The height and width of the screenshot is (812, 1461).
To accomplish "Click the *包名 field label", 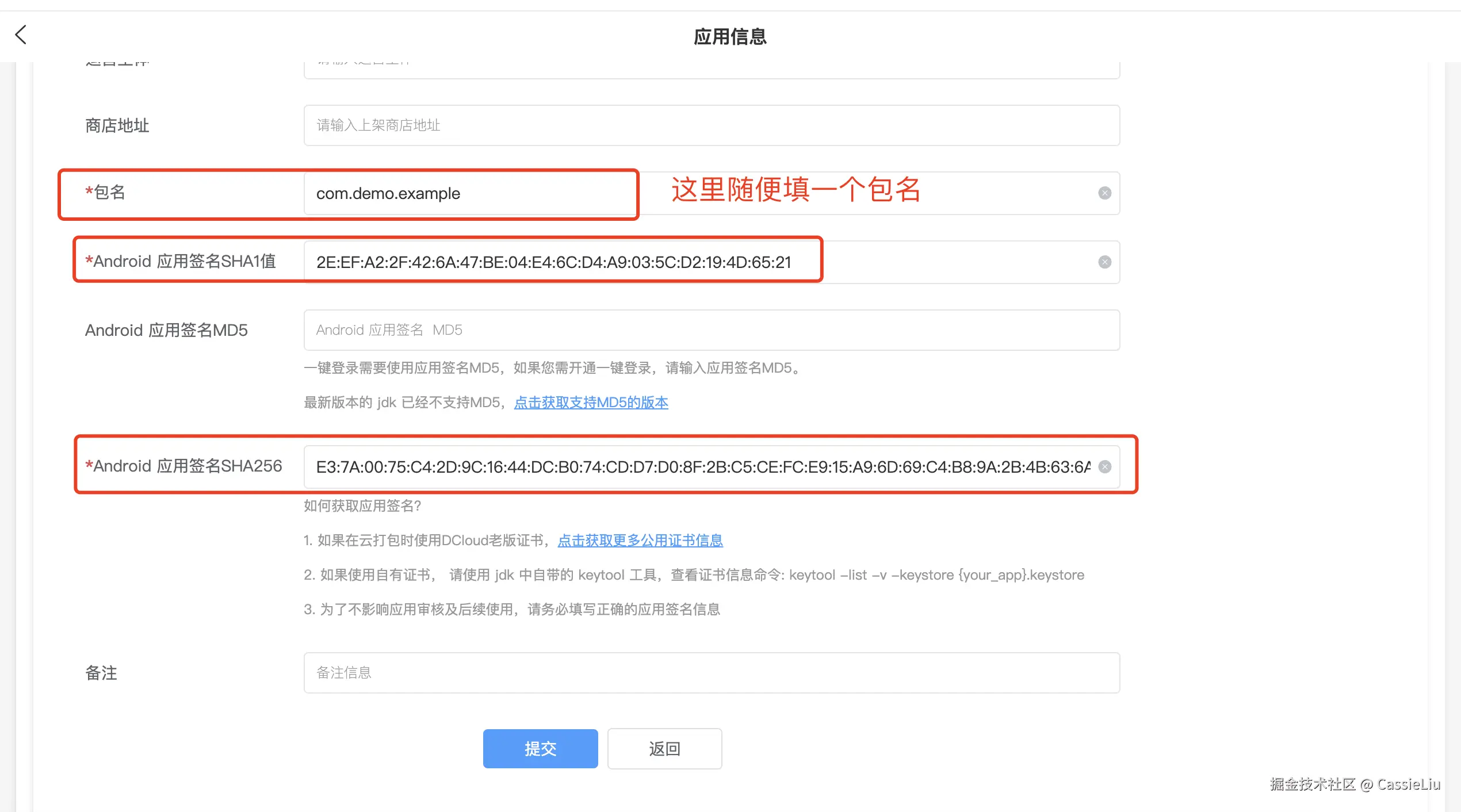I will (106, 192).
